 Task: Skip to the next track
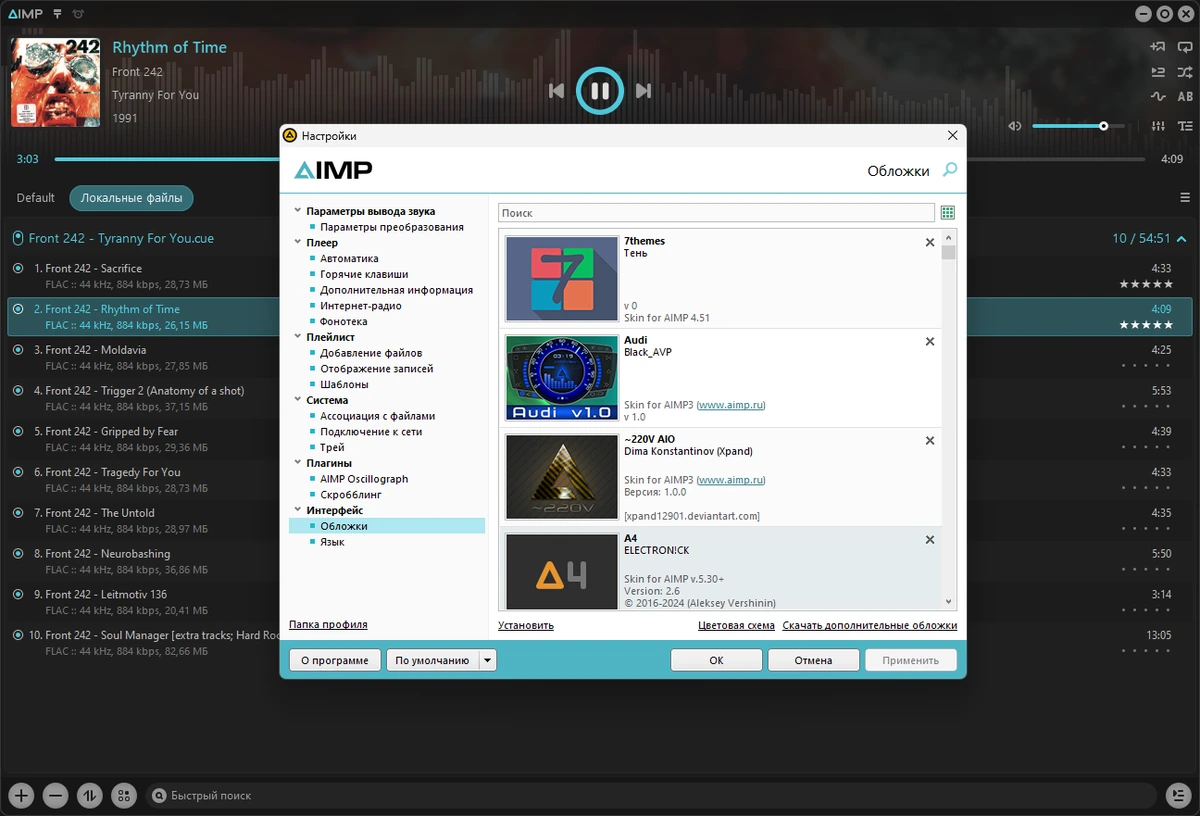[643, 91]
